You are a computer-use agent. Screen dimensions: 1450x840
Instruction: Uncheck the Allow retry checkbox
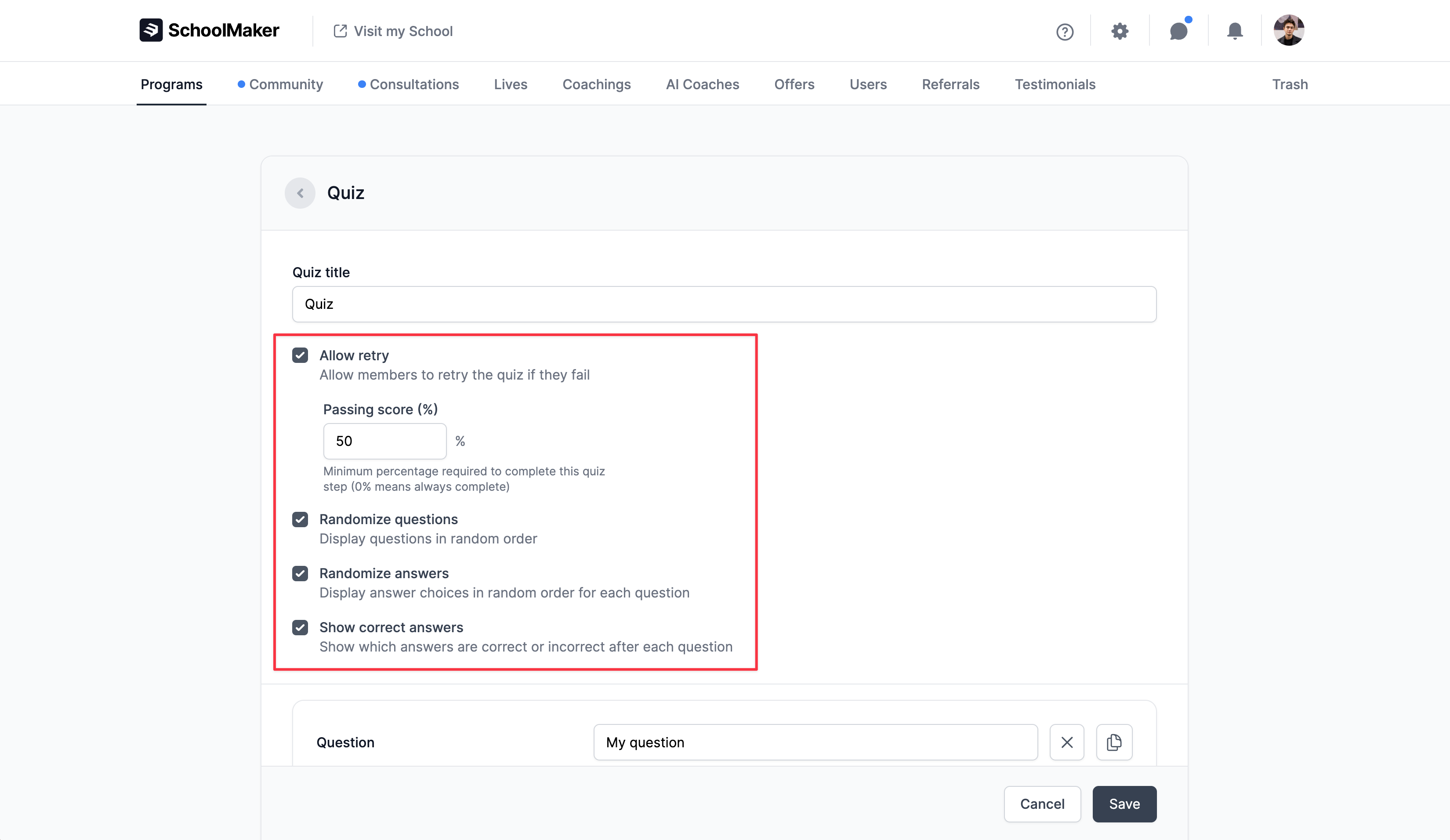(x=300, y=355)
